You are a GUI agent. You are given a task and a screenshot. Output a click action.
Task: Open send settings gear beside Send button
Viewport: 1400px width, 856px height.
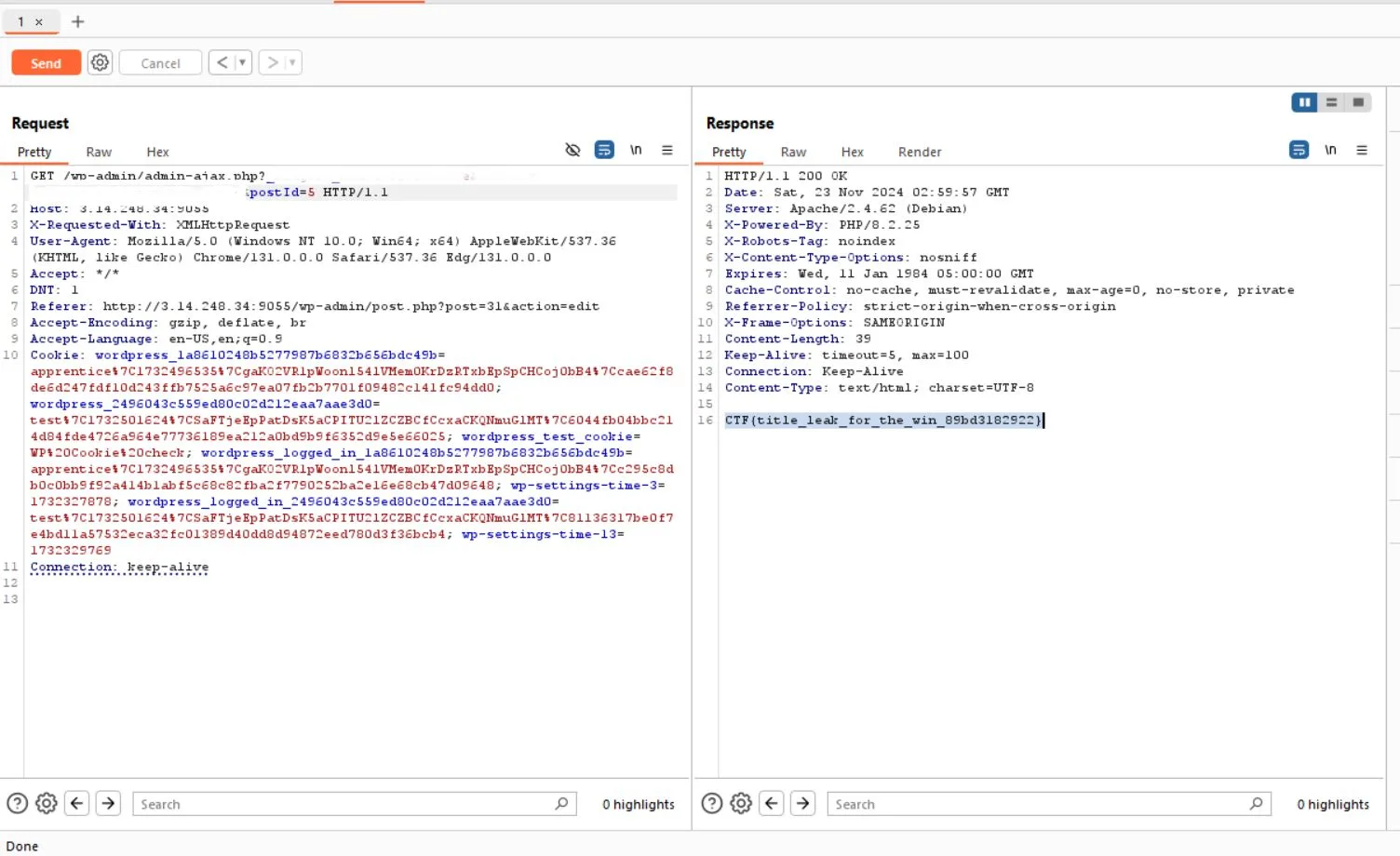tap(100, 62)
